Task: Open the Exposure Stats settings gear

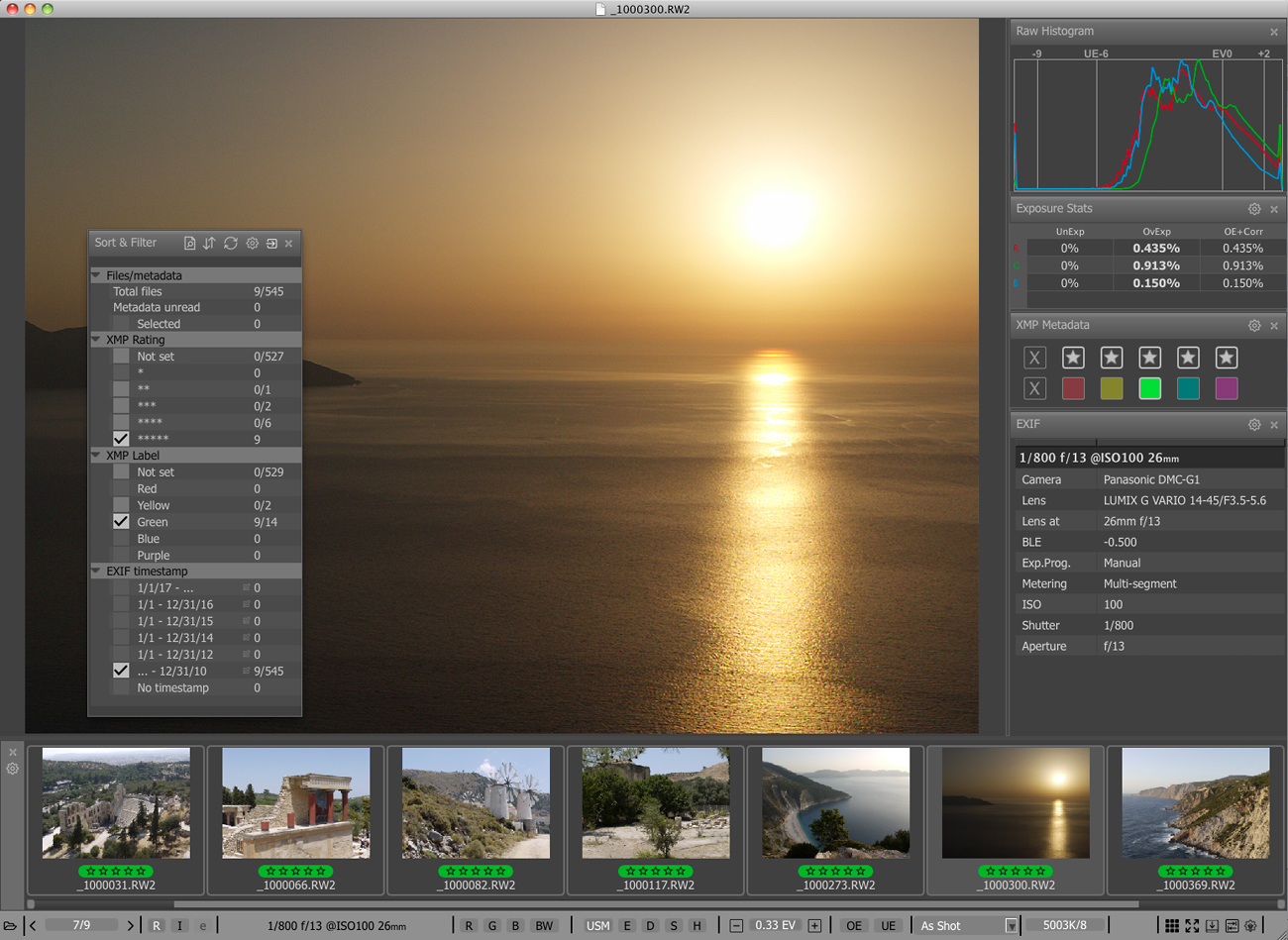Action: click(1254, 209)
